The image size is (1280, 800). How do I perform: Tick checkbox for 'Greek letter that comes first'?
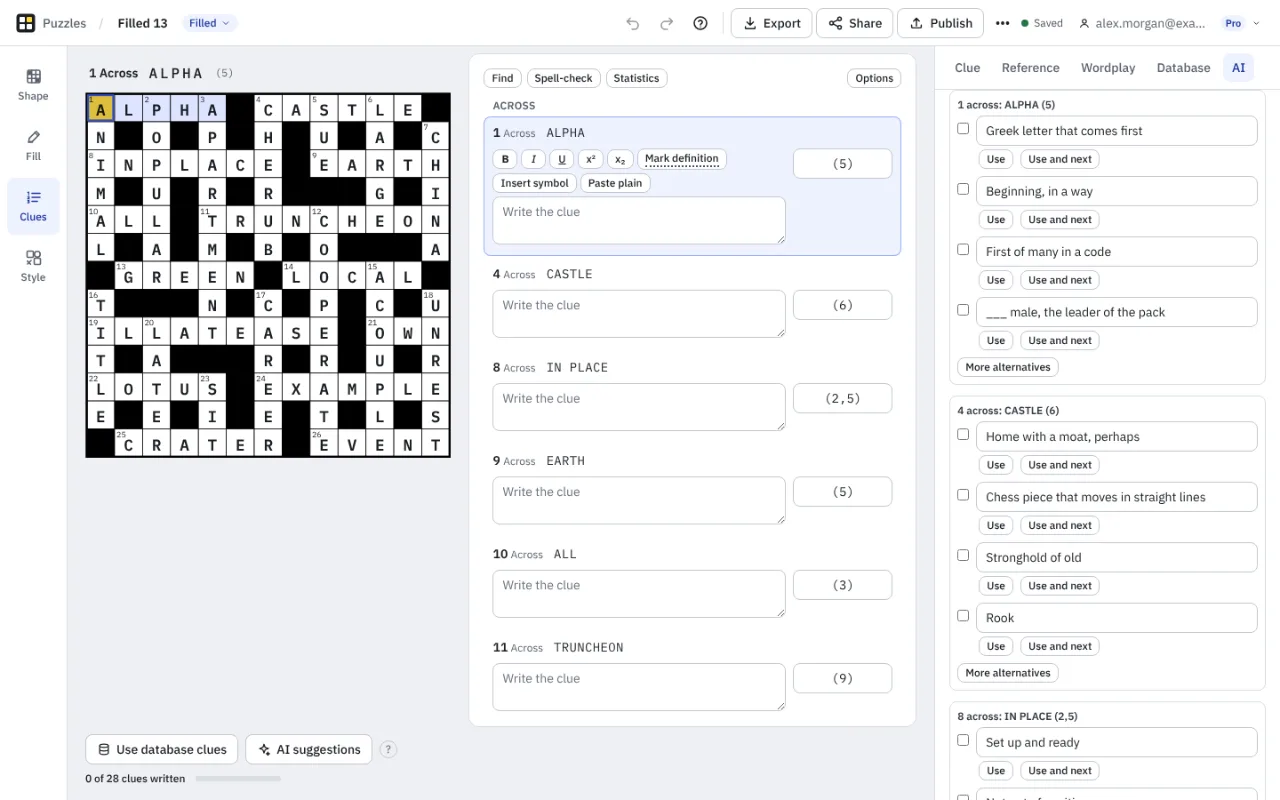click(963, 129)
